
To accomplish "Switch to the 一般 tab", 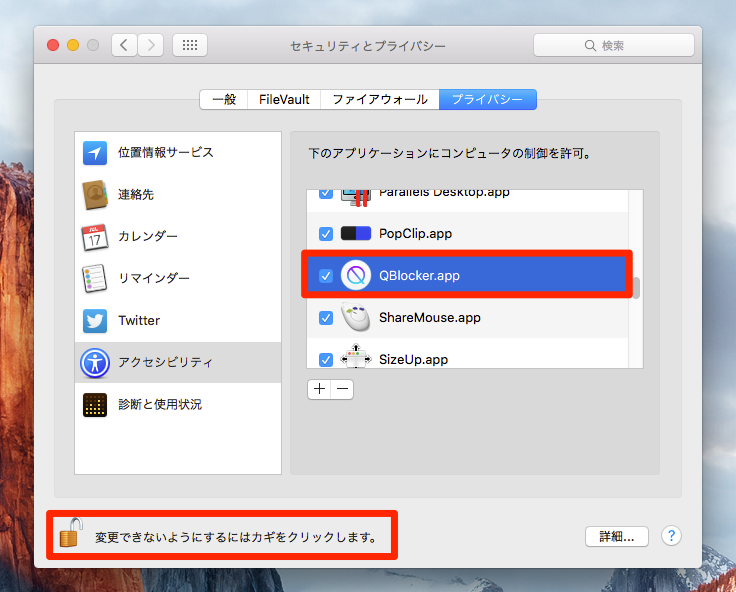I will 224,100.
